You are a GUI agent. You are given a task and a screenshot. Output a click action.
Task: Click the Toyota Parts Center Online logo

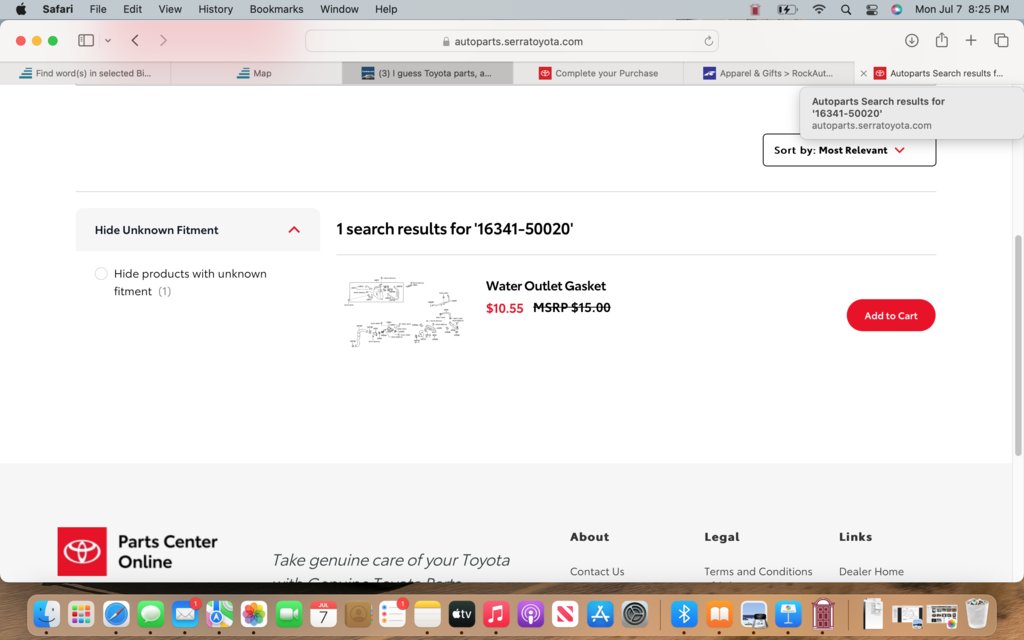tap(138, 552)
